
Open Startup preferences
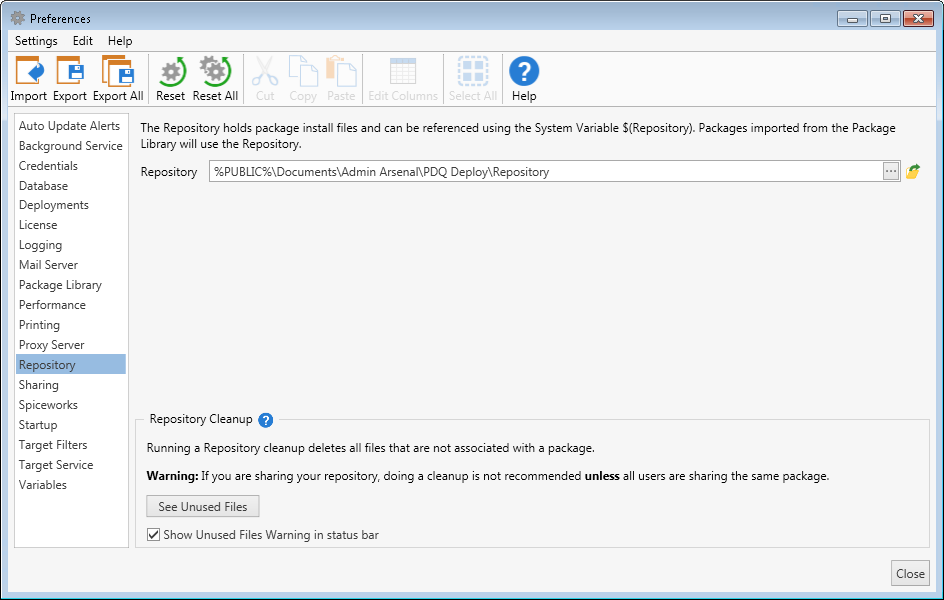pos(71,424)
